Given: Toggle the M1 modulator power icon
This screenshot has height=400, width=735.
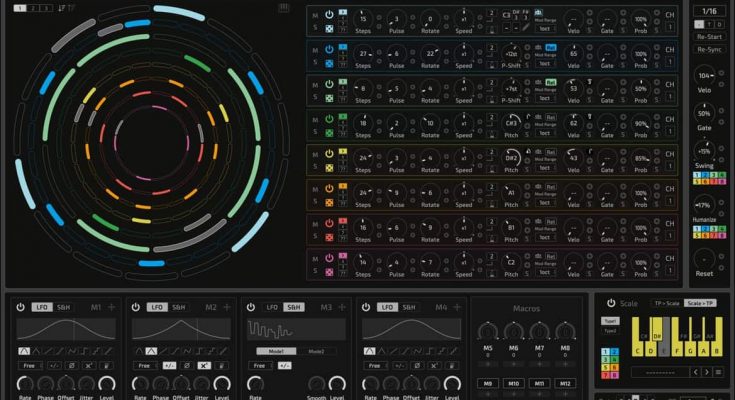Looking at the screenshot, I should (20, 307).
